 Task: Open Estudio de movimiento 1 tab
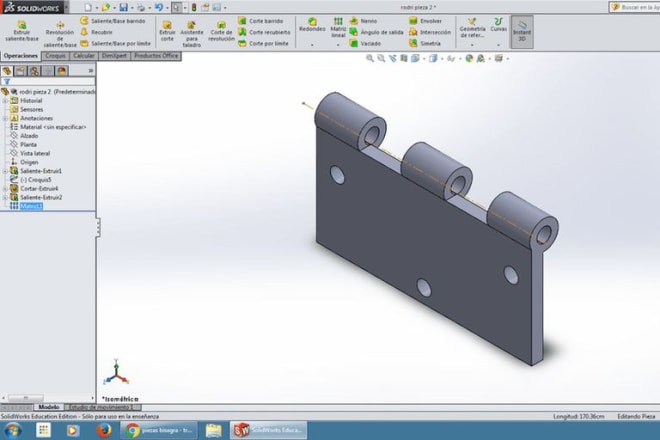click(x=103, y=407)
